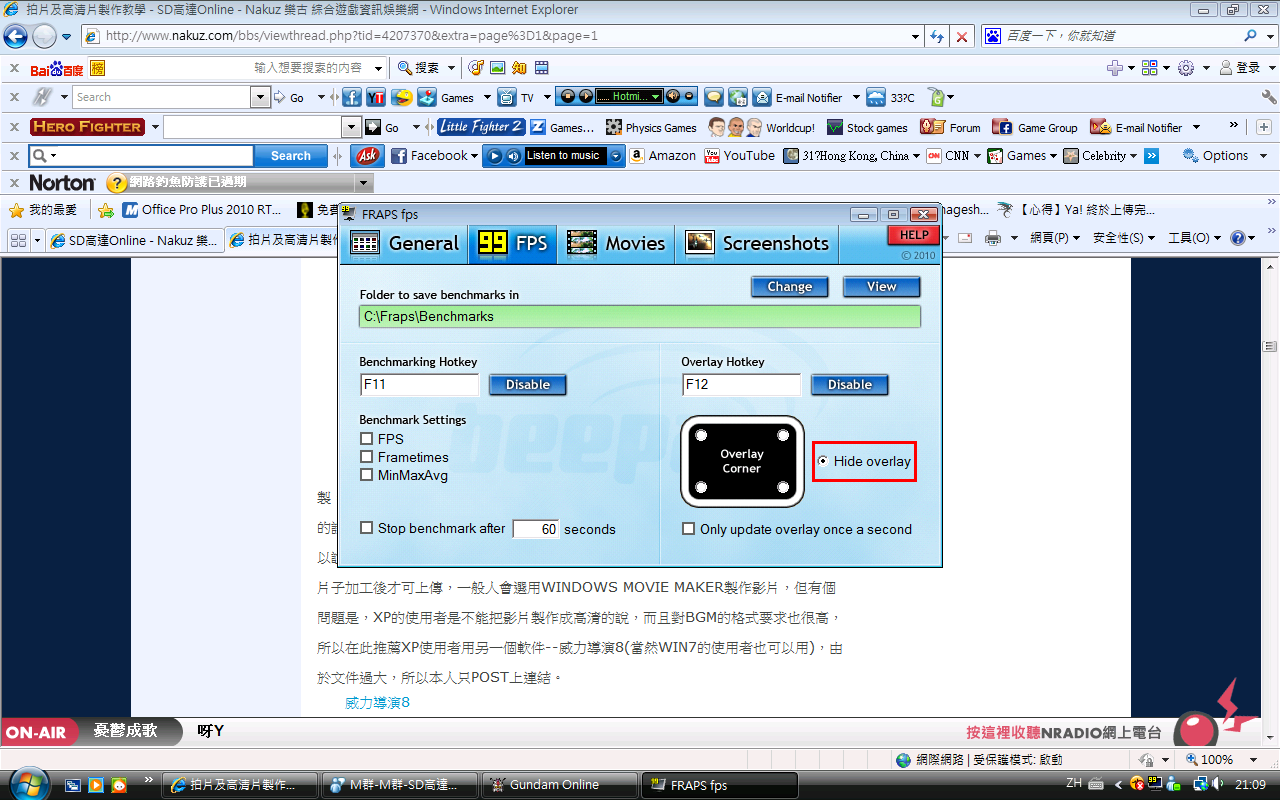The width and height of the screenshot is (1280, 800).
Task: Enable the FPS benchmark checkbox
Action: [367, 439]
